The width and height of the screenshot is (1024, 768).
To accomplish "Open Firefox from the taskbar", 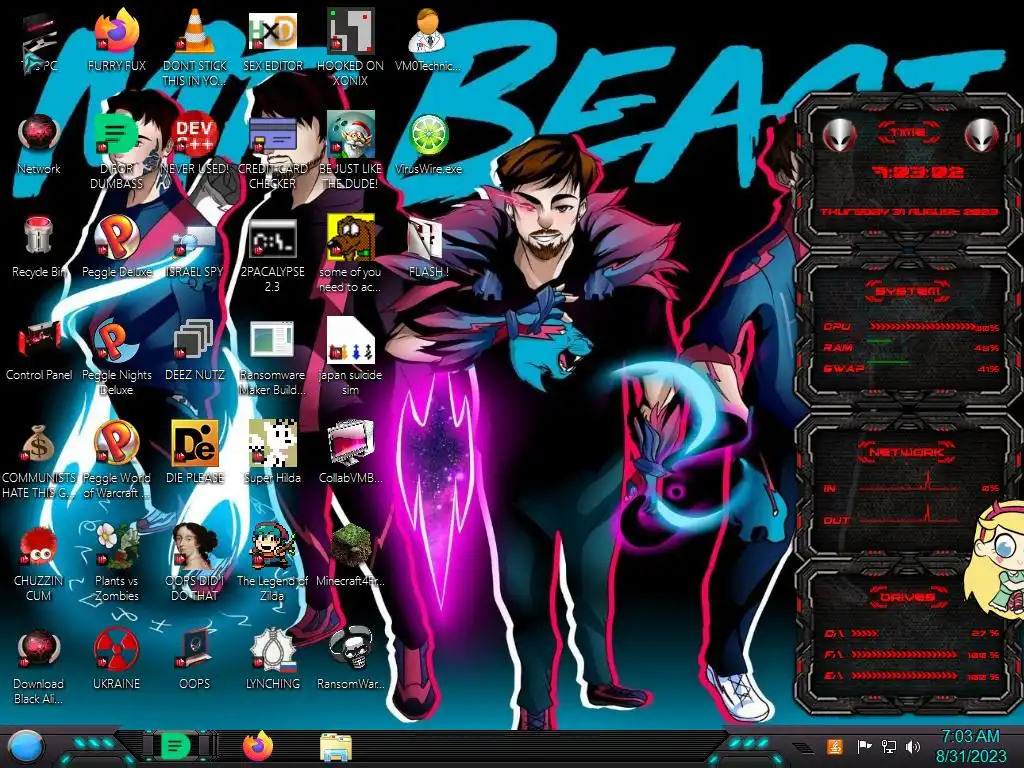I will (259, 746).
